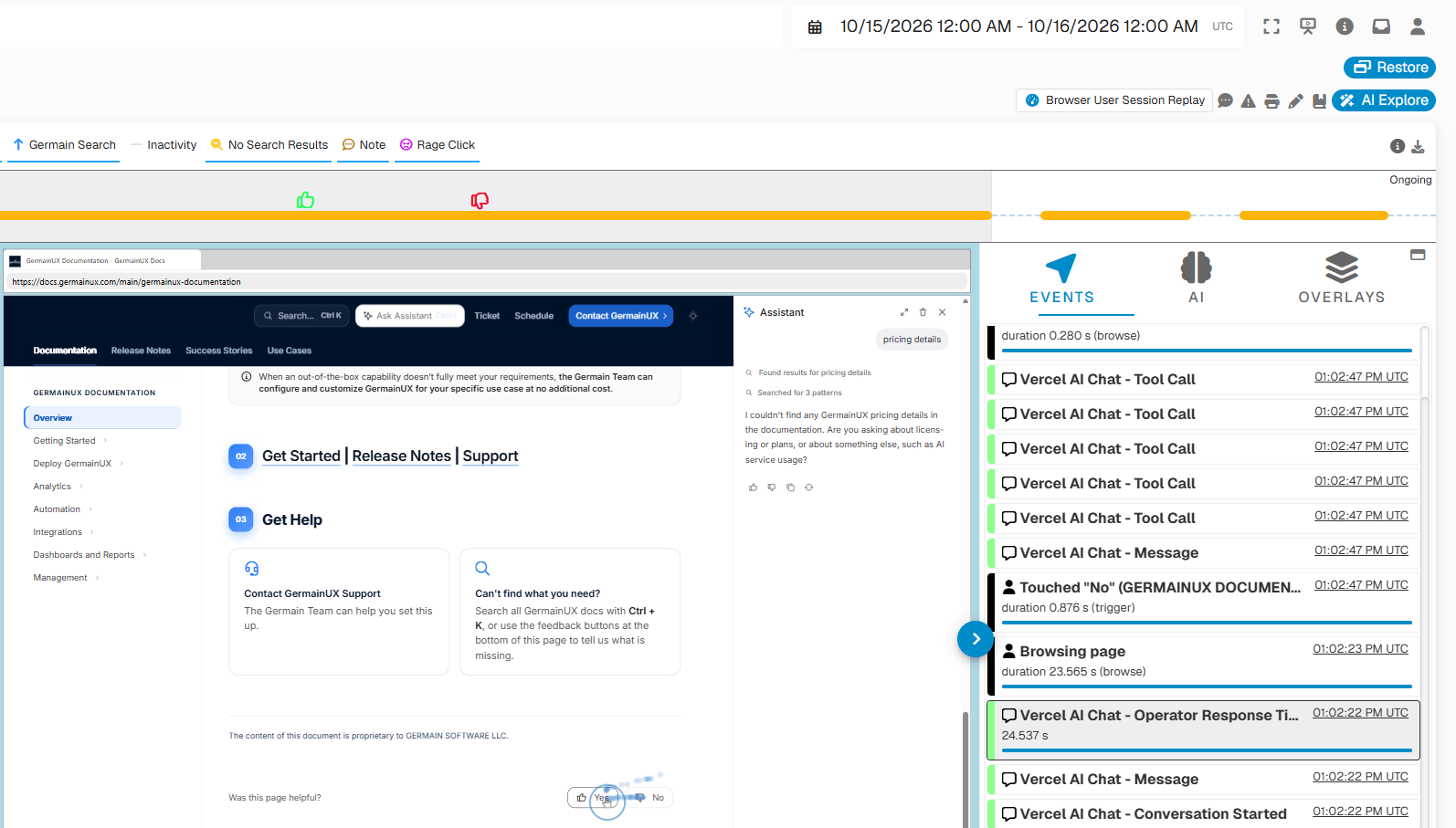The height and width of the screenshot is (828, 1456).
Task: Click the thumbs-down marker on the session timeline
Action: click(x=480, y=200)
